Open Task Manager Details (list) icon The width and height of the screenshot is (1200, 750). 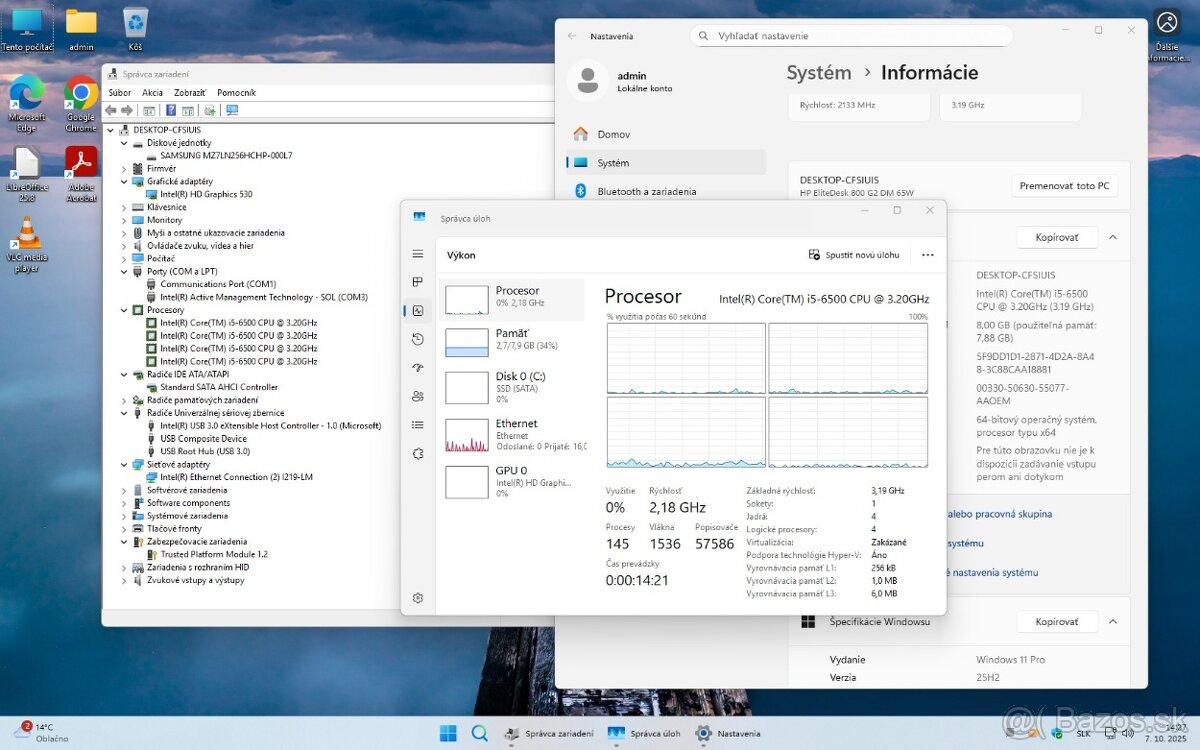[418, 424]
